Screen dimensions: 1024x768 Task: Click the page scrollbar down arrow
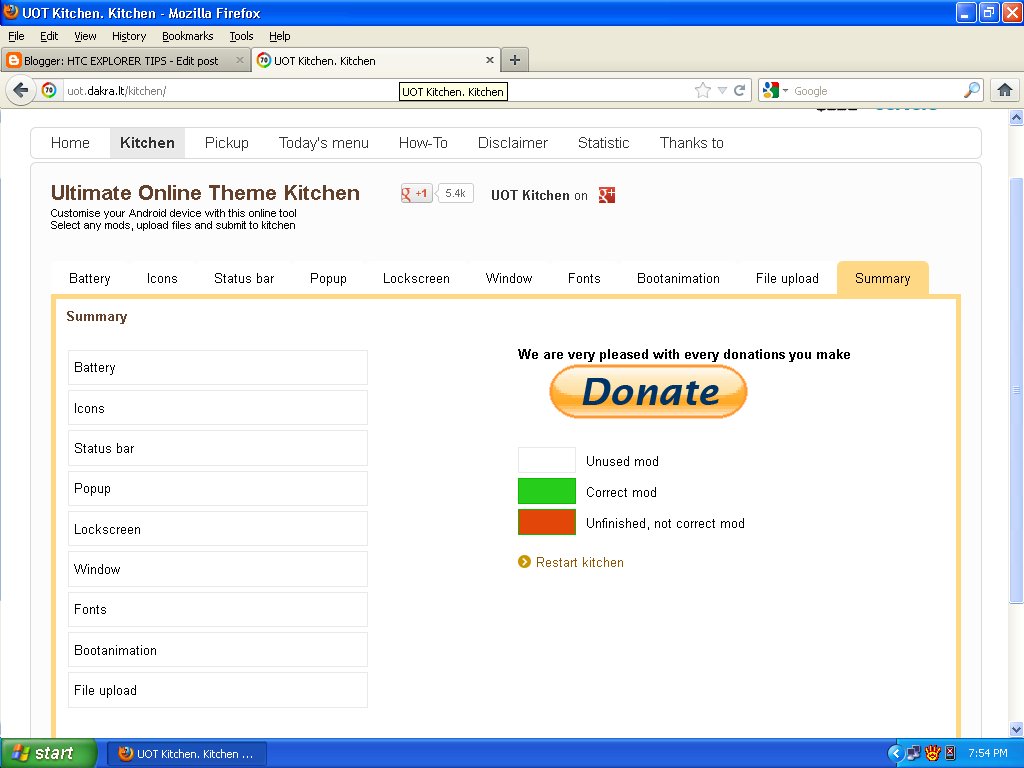point(1016,729)
